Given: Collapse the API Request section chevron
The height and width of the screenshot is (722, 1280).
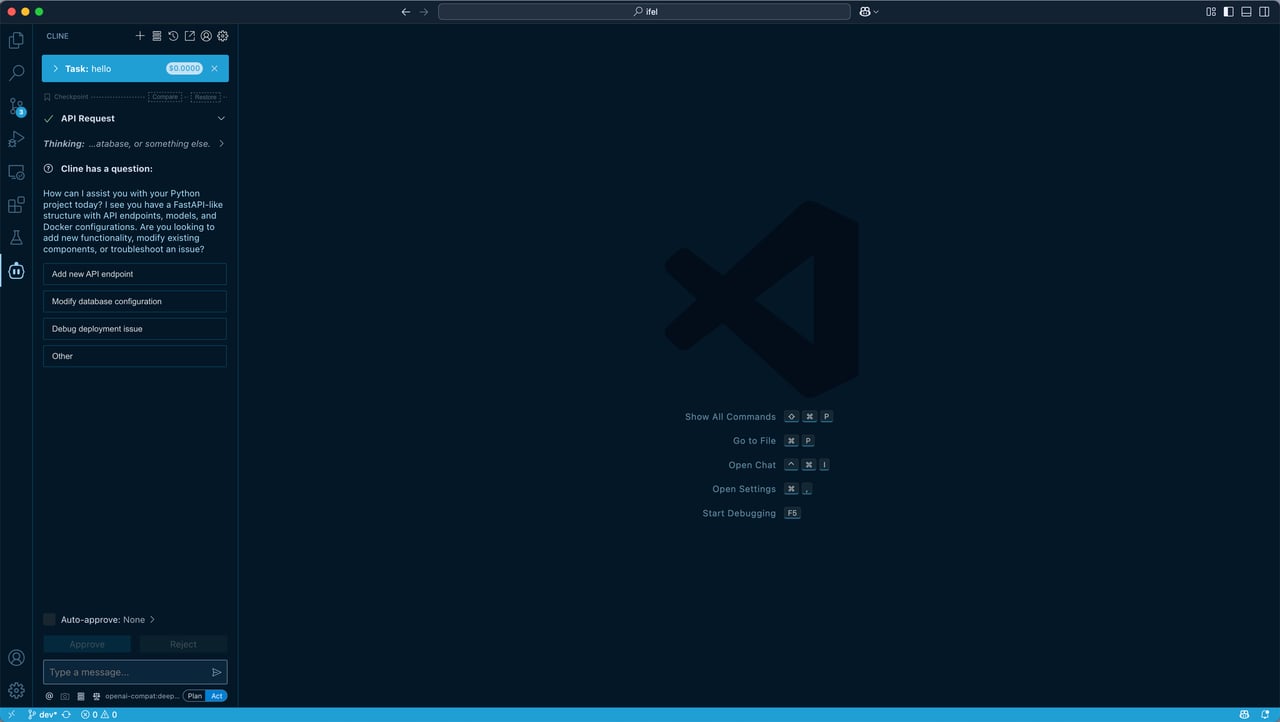Looking at the screenshot, I should click(x=221, y=118).
